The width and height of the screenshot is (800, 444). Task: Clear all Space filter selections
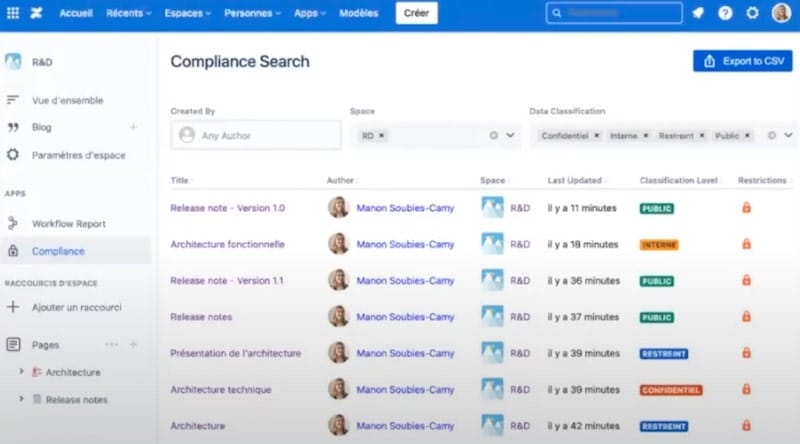[493, 135]
